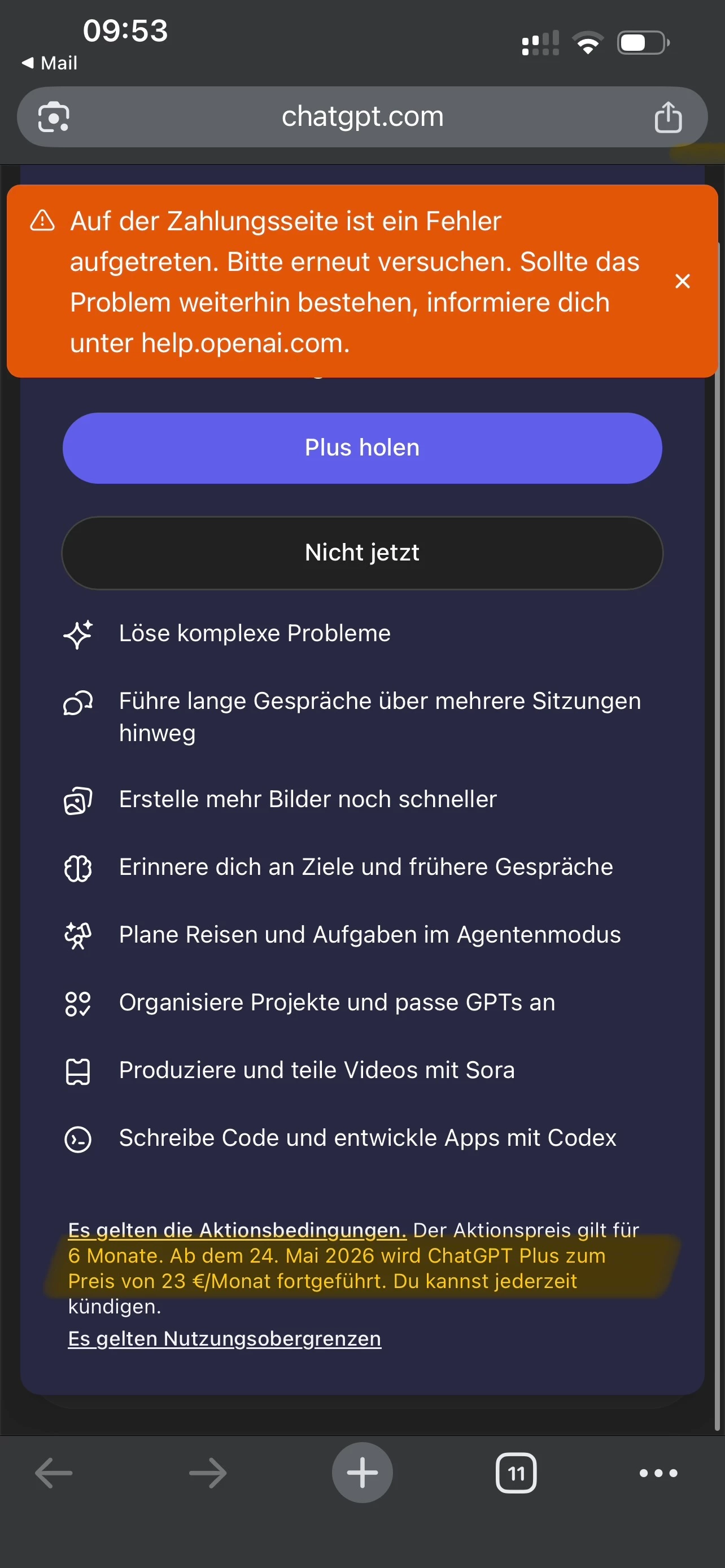This screenshot has width=725, height=1568.
Task: Open the Nutzungsobergrenzen link
Action: pos(225,1338)
